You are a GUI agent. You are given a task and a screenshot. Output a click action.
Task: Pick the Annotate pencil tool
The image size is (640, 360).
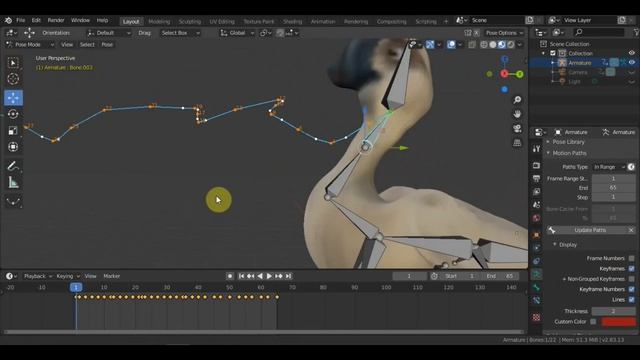[13, 166]
